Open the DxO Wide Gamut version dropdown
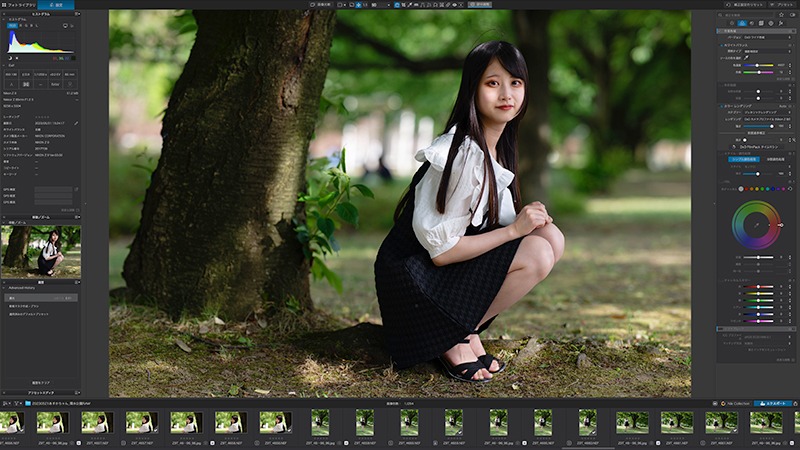This screenshot has width=800, height=450. click(x=767, y=37)
